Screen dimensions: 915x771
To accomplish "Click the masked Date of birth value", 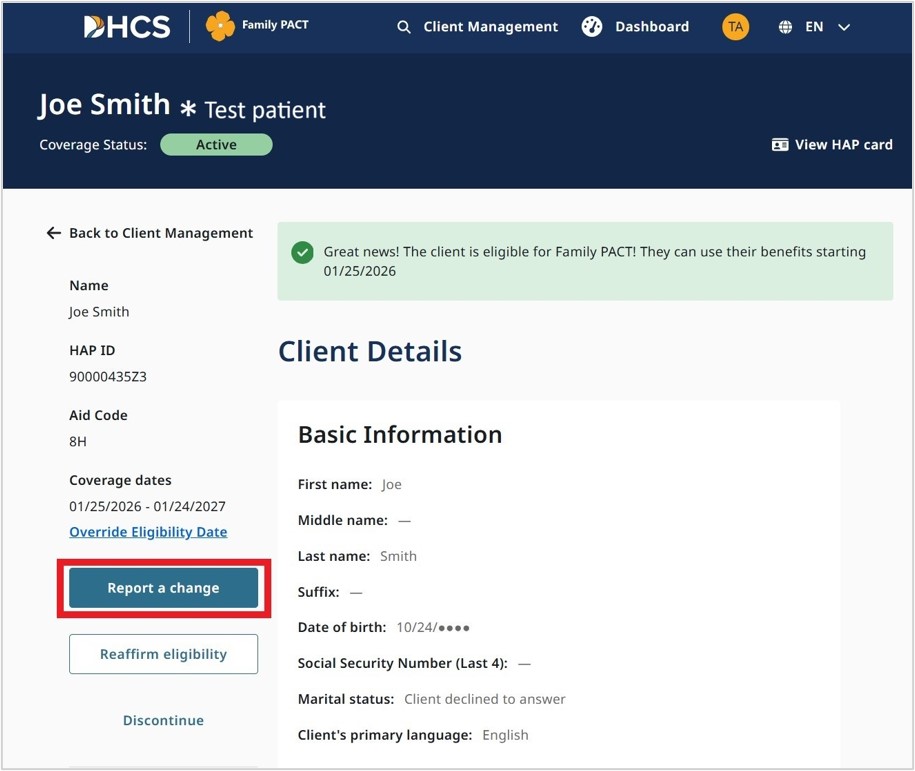I will 433,628.
